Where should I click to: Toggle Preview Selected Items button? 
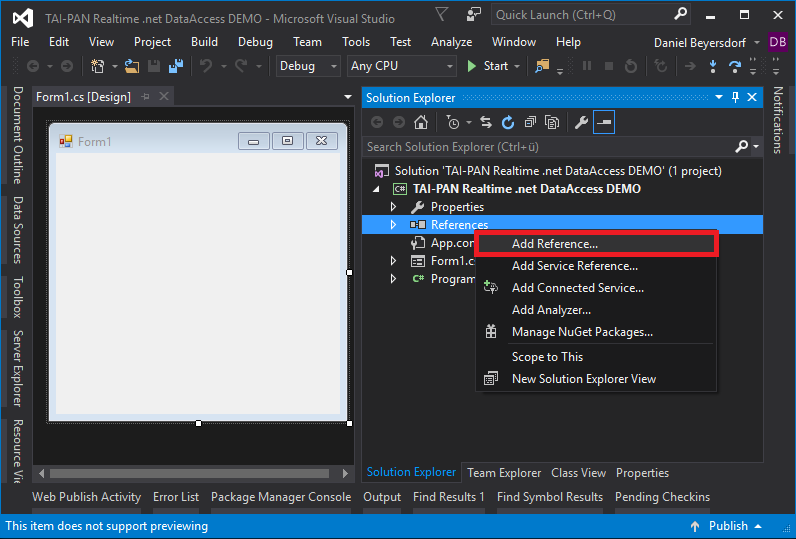point(604,122)
